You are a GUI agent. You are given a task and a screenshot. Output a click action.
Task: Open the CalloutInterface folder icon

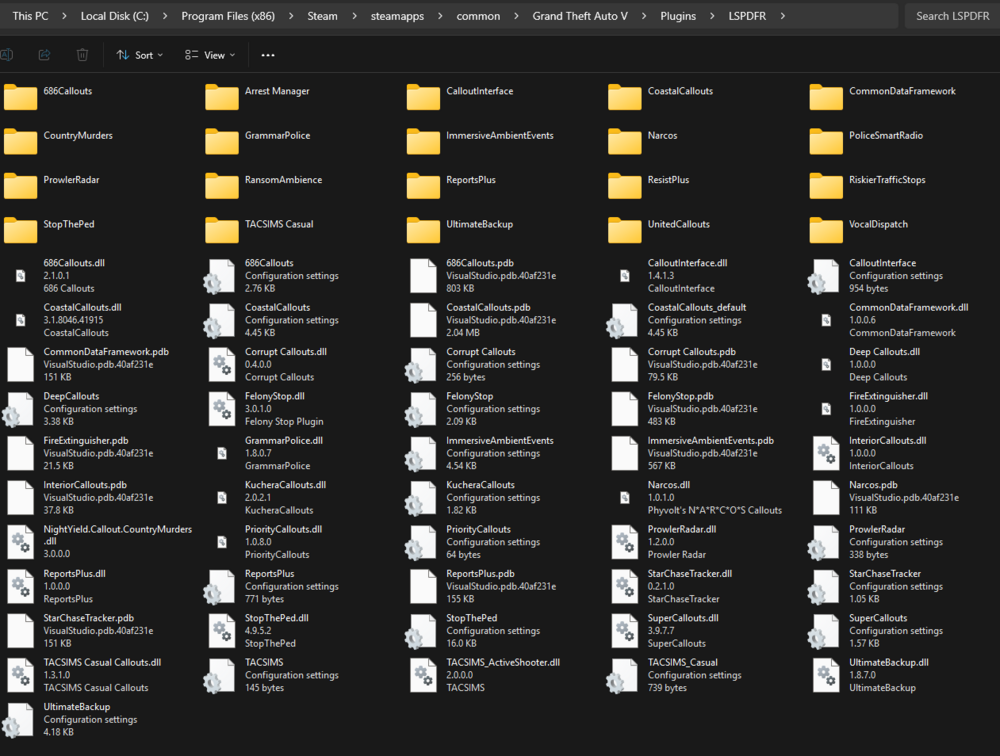pyautogui.click(x=423, y=97)
